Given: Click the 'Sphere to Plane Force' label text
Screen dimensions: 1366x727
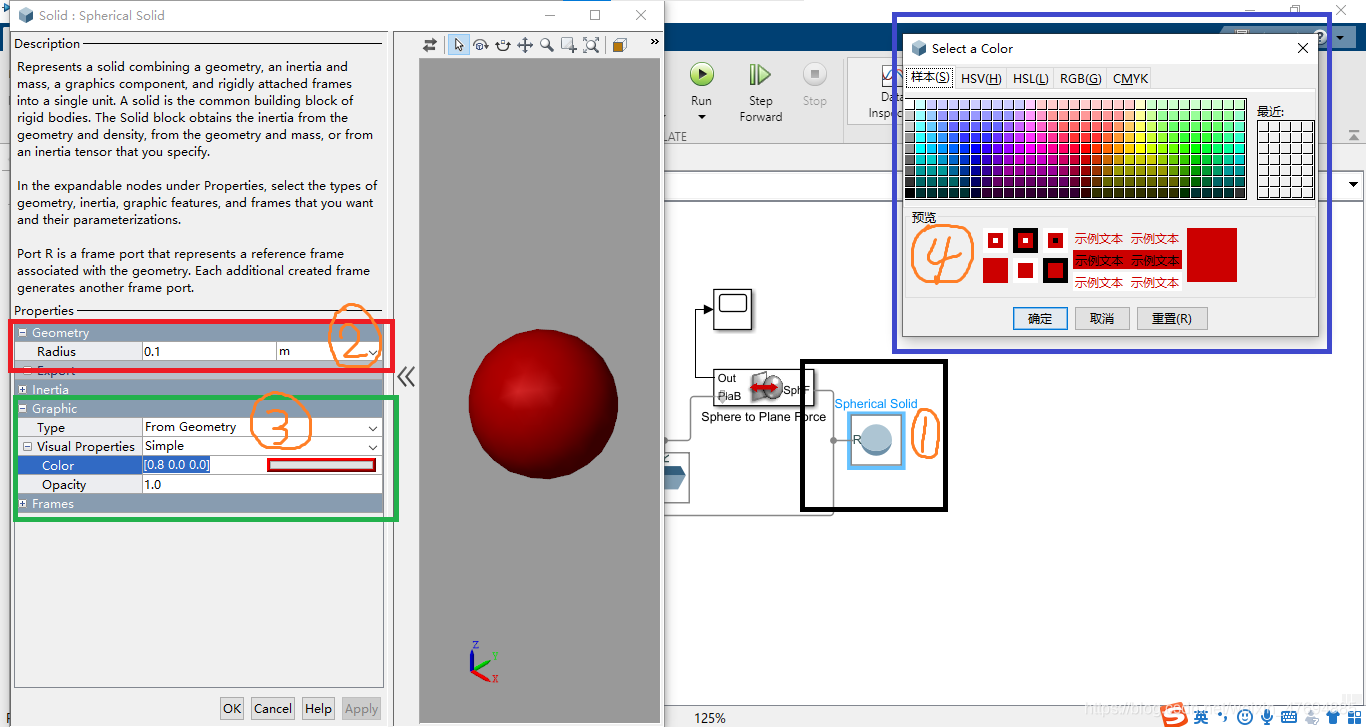Looking at the screenshot, I should point(763,417).
